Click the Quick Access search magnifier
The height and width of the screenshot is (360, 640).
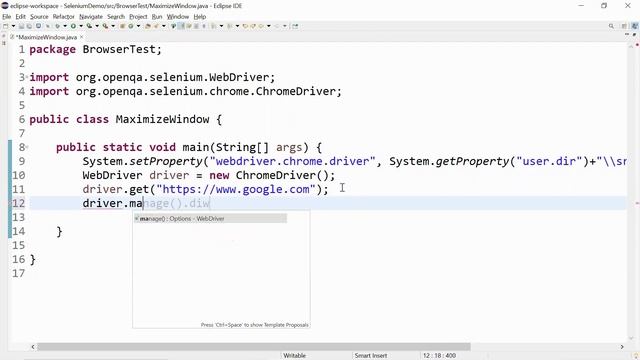pyautogui.click(x=611, y=26)
